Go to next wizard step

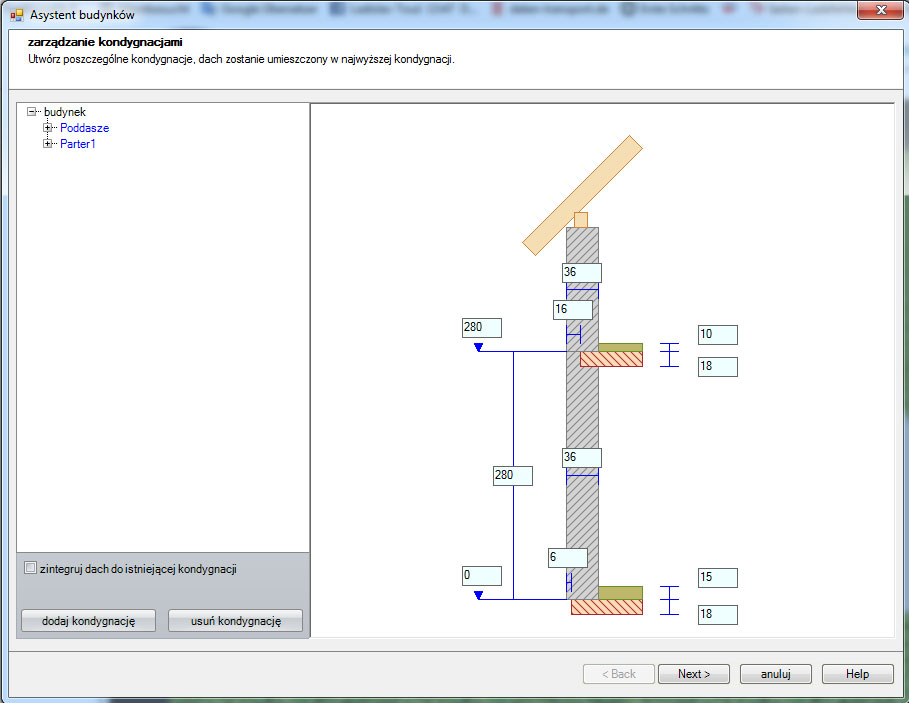tap(693, 674)
